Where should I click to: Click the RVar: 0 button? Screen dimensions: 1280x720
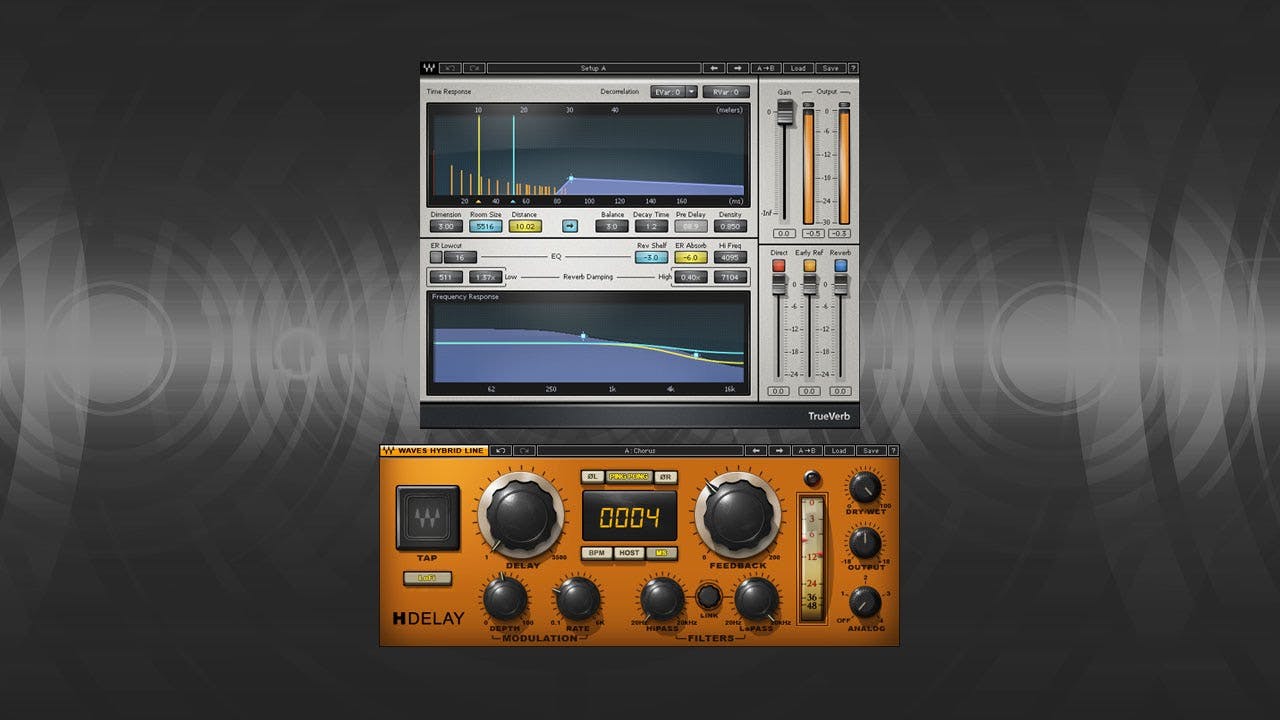point(725,92)
